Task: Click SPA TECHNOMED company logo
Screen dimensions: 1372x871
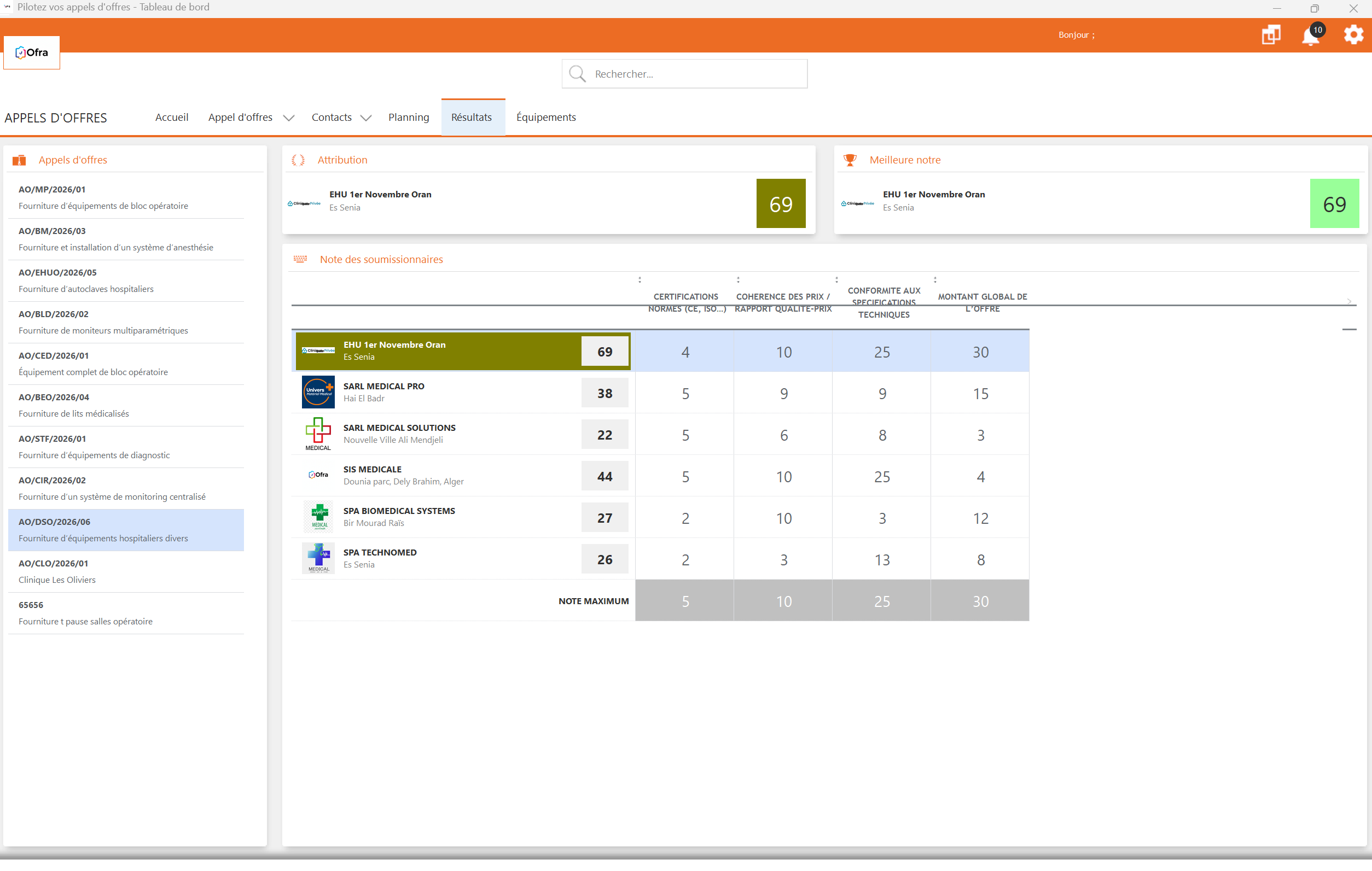Action: pos(318,558)
